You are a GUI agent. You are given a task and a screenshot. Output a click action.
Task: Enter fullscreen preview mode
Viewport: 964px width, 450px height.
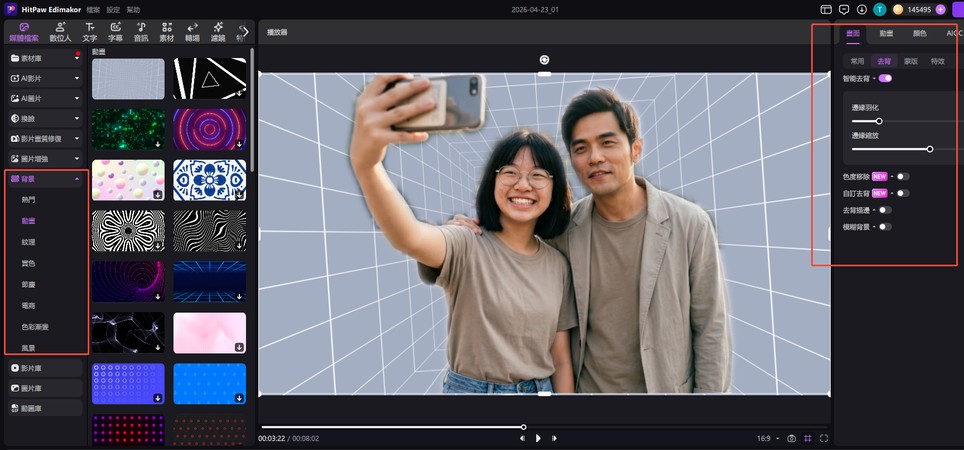click(x=824, y=438)
